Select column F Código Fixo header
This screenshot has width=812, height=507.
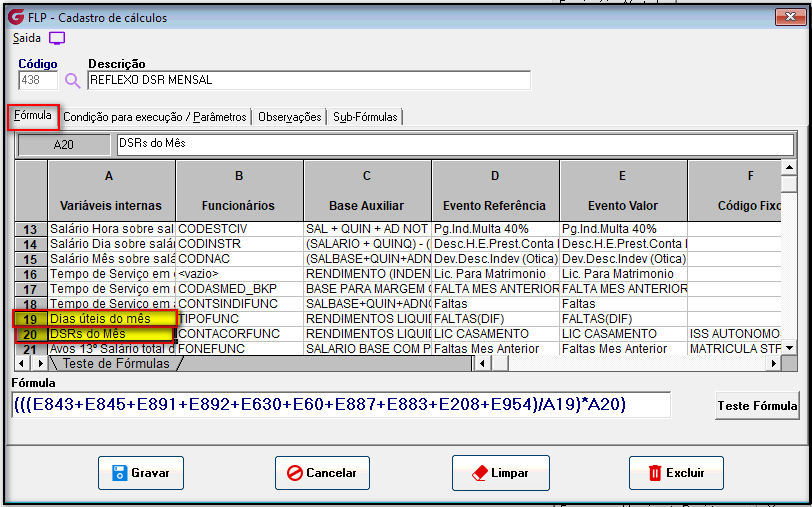click(735, 191)
